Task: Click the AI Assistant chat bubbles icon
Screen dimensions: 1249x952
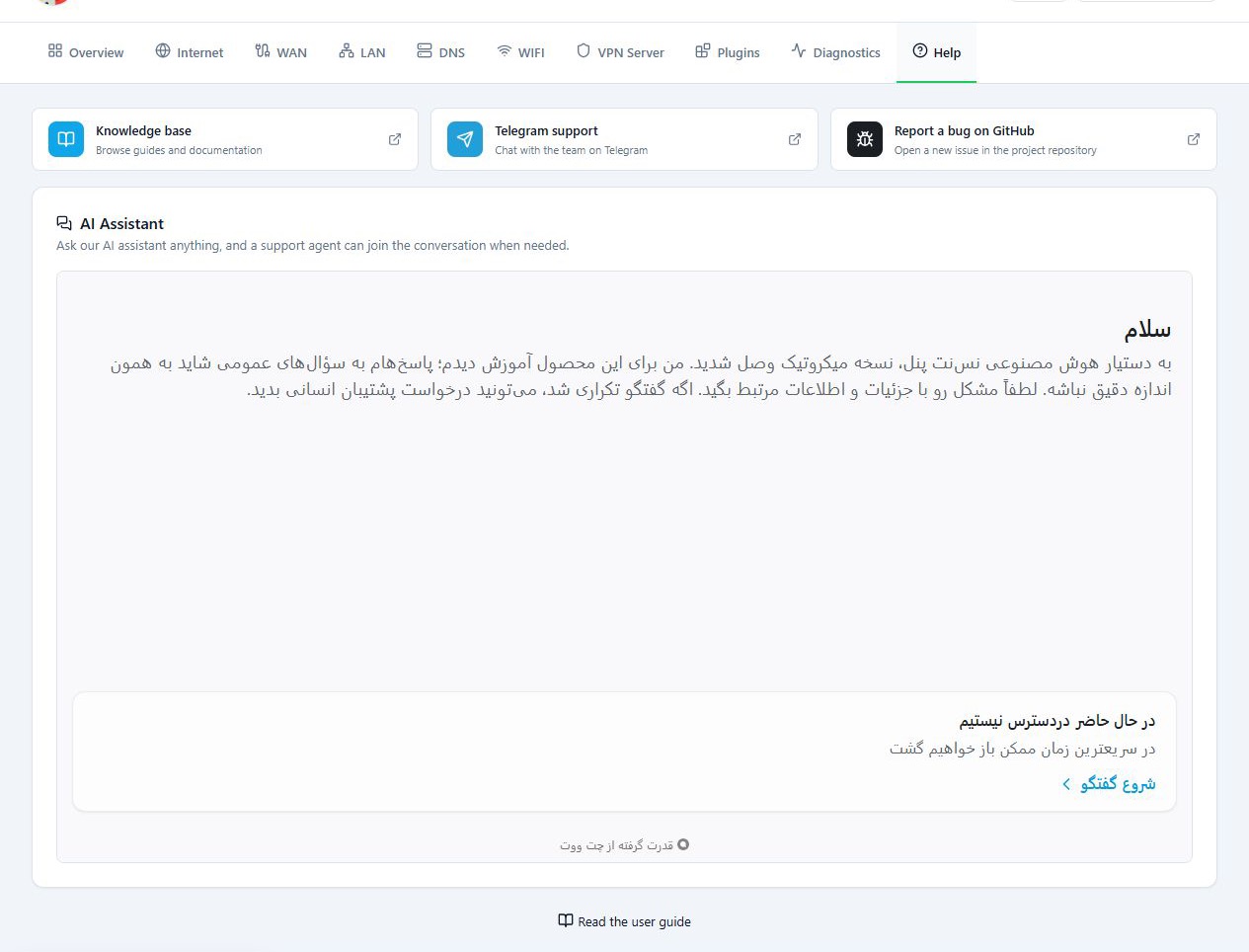Action: (64, 223)
